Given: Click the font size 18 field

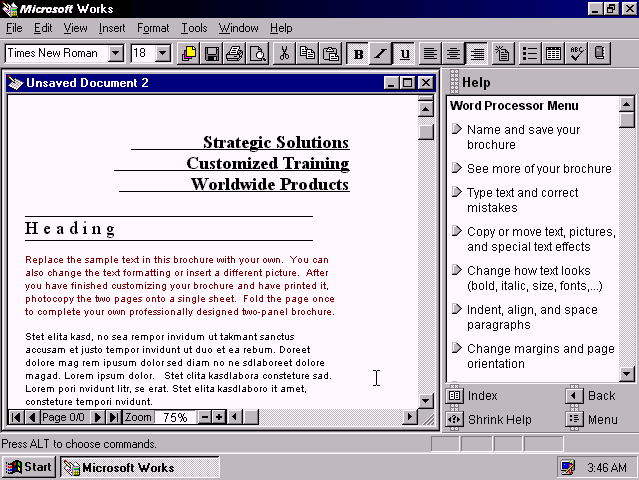Looking at the screenshot, I should (143, 53).
